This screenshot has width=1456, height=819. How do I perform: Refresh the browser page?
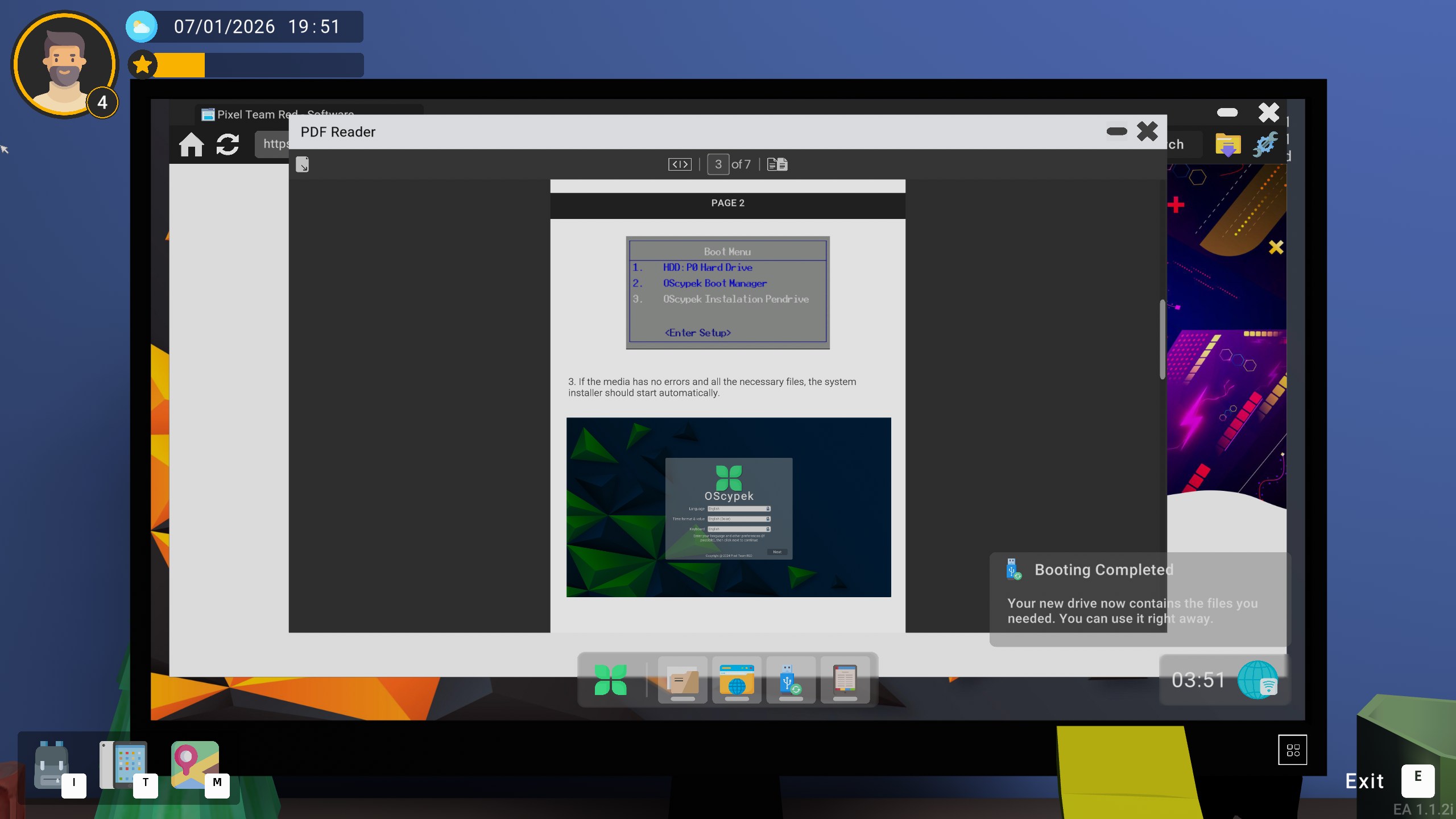click(227, 144)
